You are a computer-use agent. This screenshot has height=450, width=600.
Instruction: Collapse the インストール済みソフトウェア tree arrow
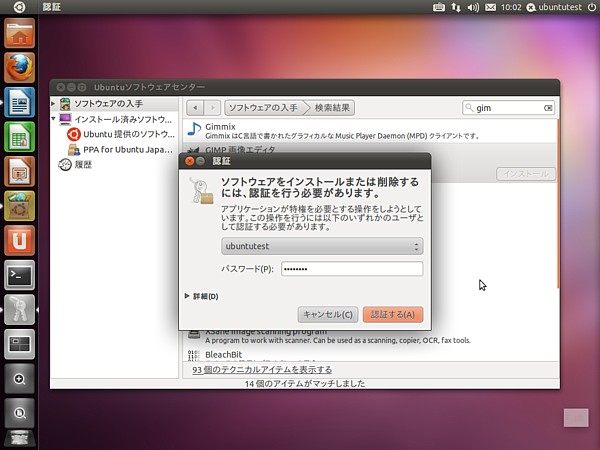click(x=53, y=119)
